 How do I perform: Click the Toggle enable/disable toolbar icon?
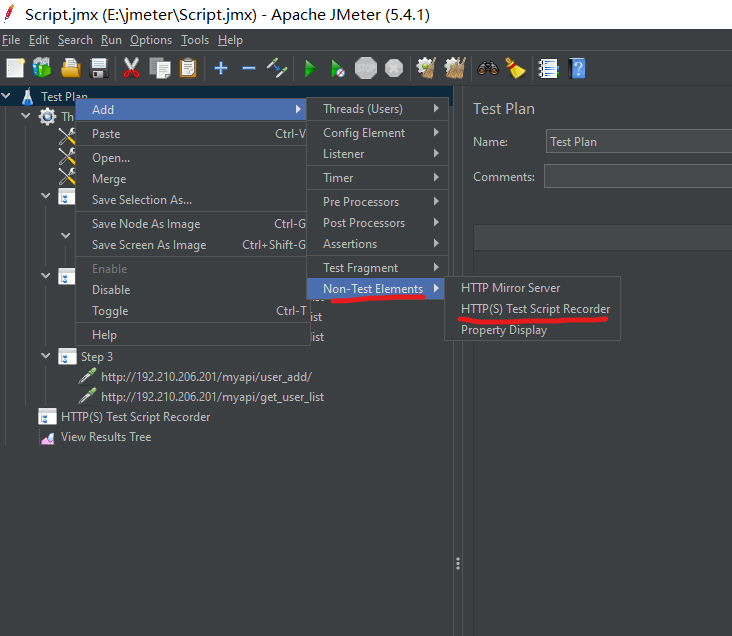pyautogui.click(x=277, y=68)
